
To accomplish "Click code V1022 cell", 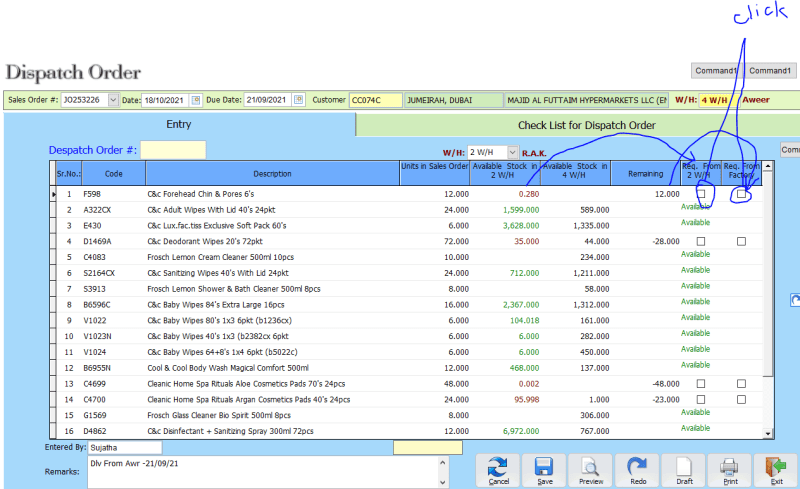I will (x=95, y=321).
